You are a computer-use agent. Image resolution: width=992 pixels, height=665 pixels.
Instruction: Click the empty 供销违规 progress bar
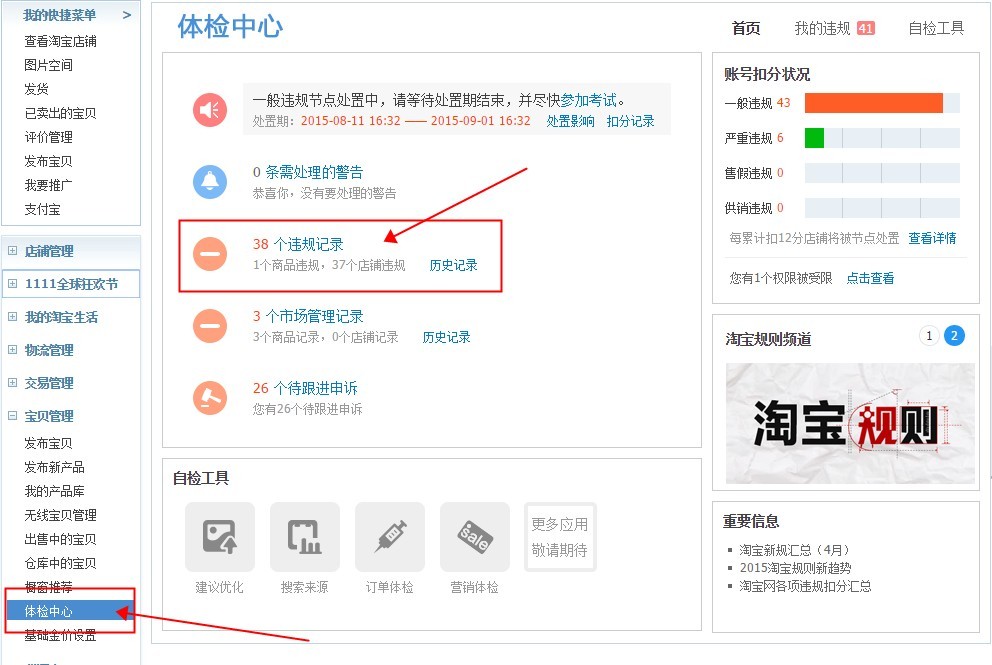point(882,208)
